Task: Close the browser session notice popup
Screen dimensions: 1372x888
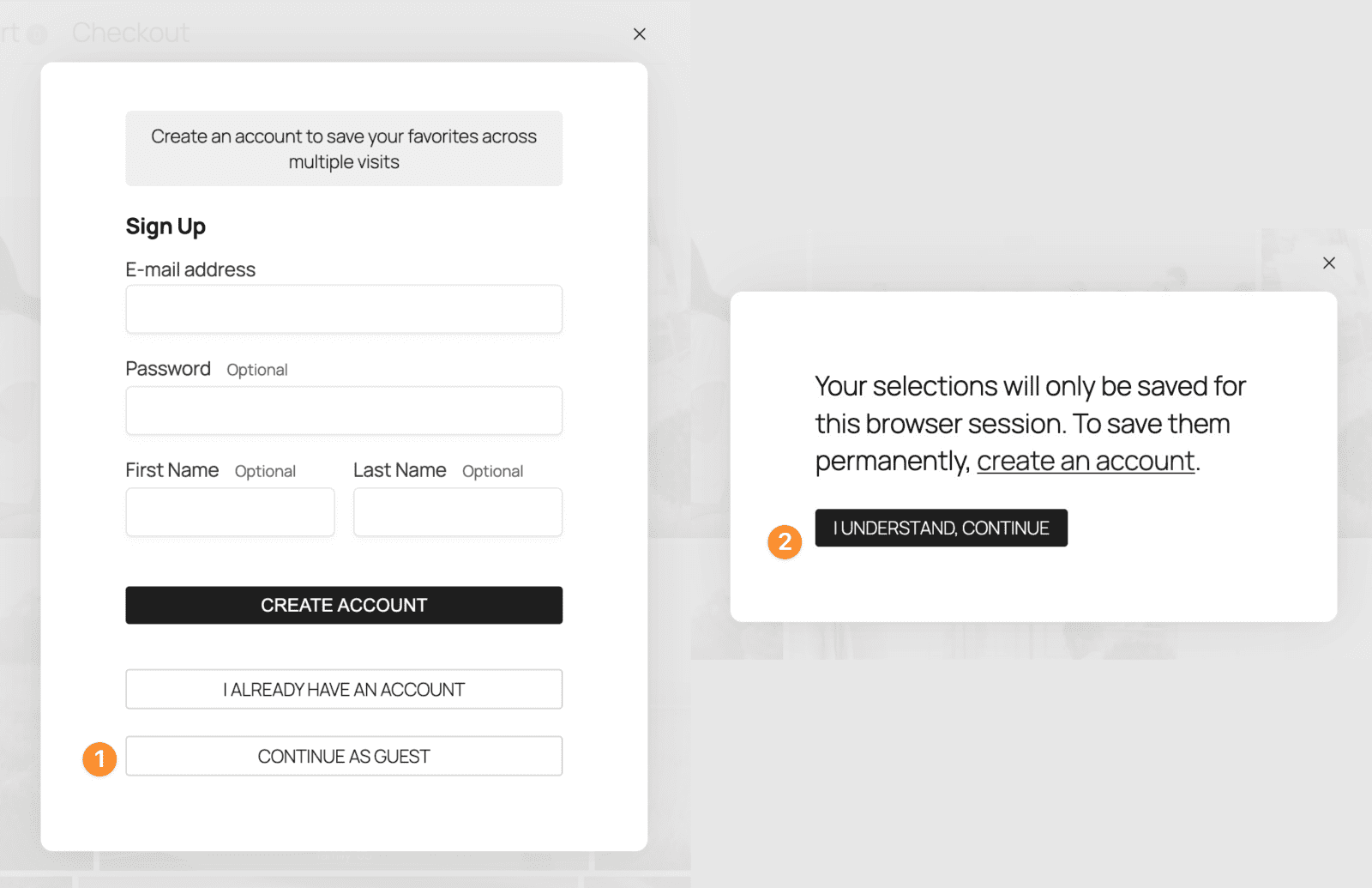Action: [1328, 263]
